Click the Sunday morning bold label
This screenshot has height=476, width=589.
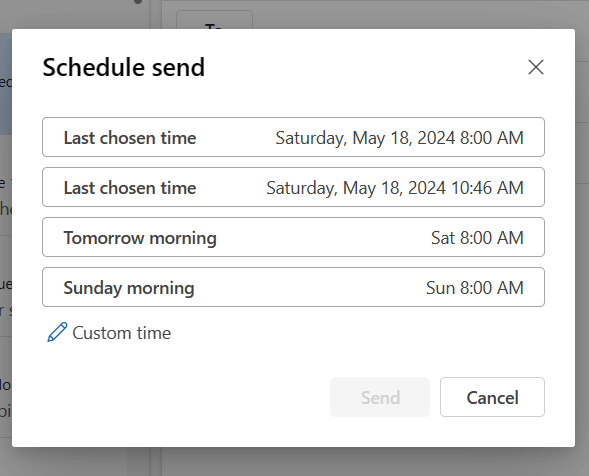pos(129,288)
